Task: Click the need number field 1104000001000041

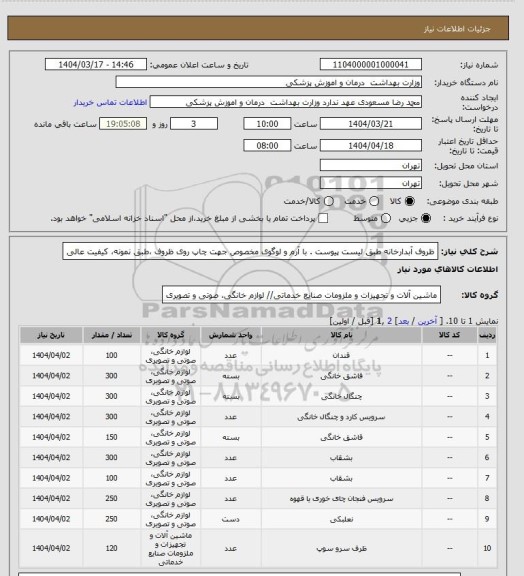Action: point(370,64)
